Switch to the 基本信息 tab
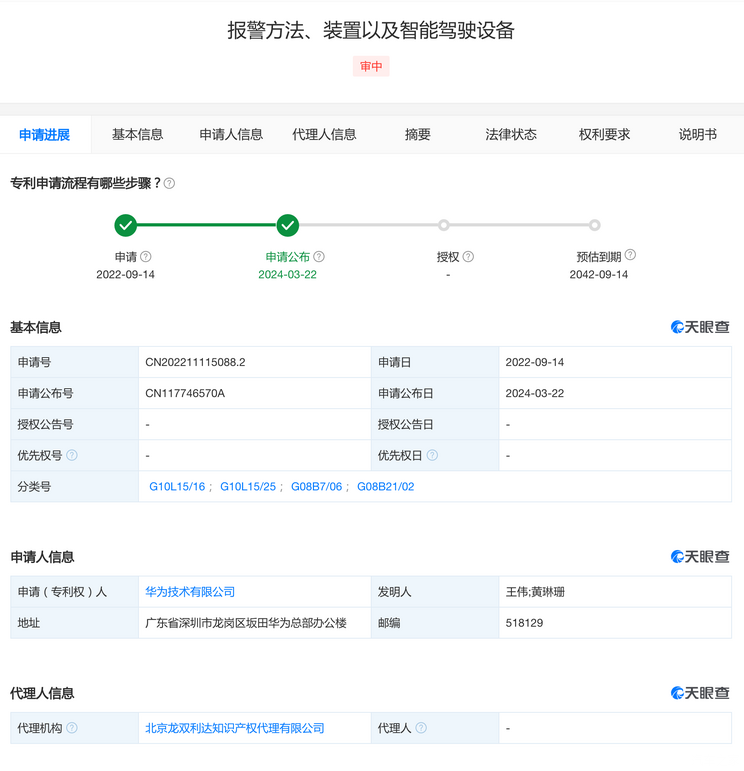This screenshot has width=744, height=771. [x=138, y=134]
